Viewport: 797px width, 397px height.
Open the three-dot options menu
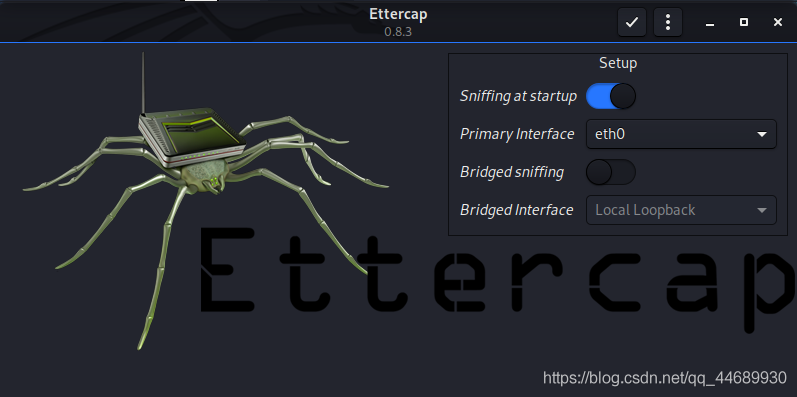point(668,22)
